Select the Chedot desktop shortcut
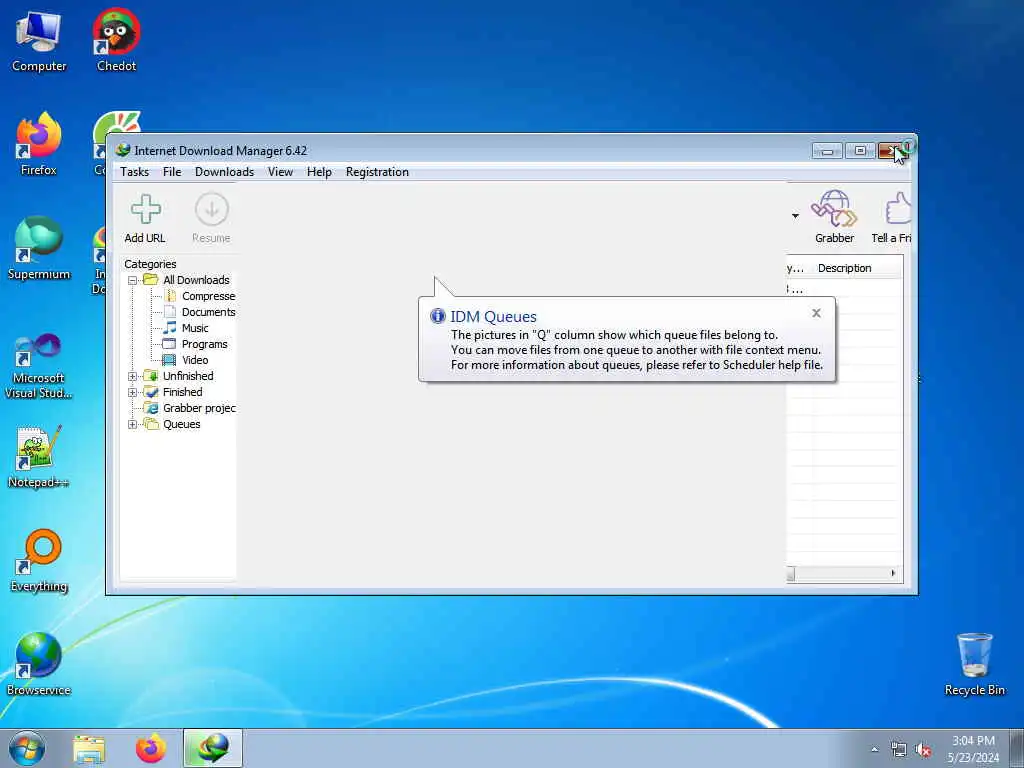Viewport: 1024px width, 768px height. [116, 40]
